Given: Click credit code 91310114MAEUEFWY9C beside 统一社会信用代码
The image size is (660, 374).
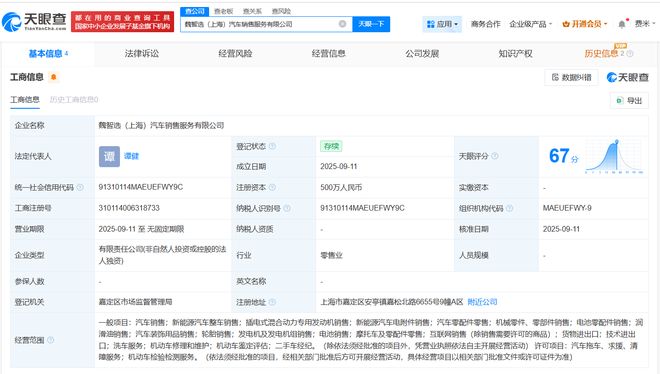Looking at the screenshot, I should coord(141,187).
